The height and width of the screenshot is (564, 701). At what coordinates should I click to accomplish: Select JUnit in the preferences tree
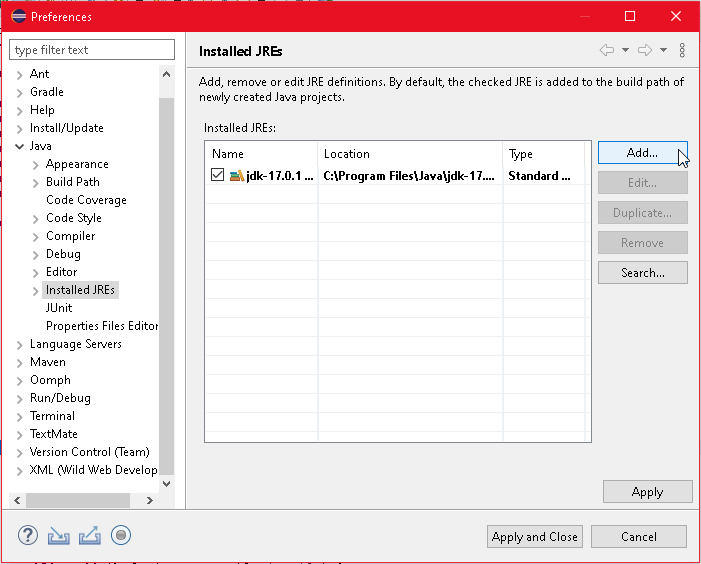click(x=59, y=308)
